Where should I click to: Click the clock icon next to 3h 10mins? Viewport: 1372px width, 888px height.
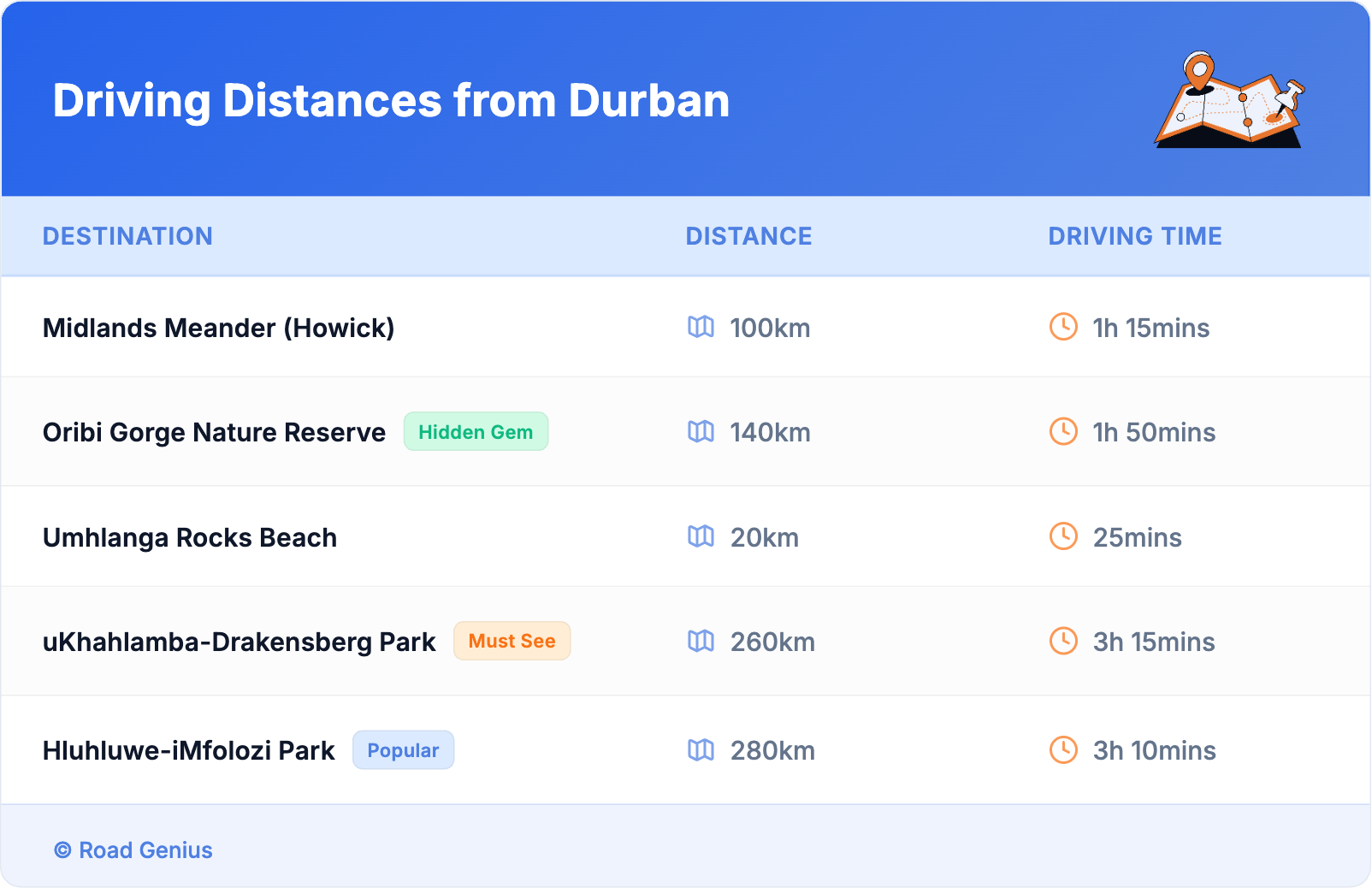pos(1063,750)
